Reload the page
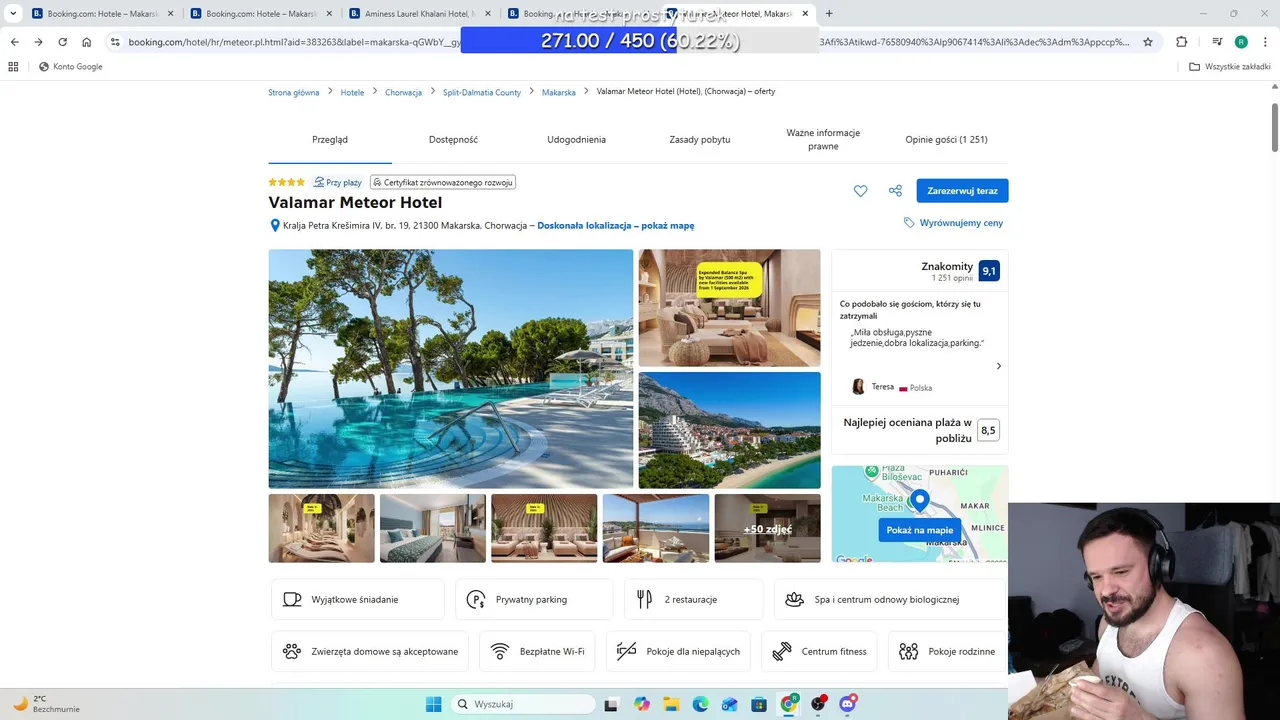The width and height of the screenshot is (1280, 720). (x=62, y=42)
